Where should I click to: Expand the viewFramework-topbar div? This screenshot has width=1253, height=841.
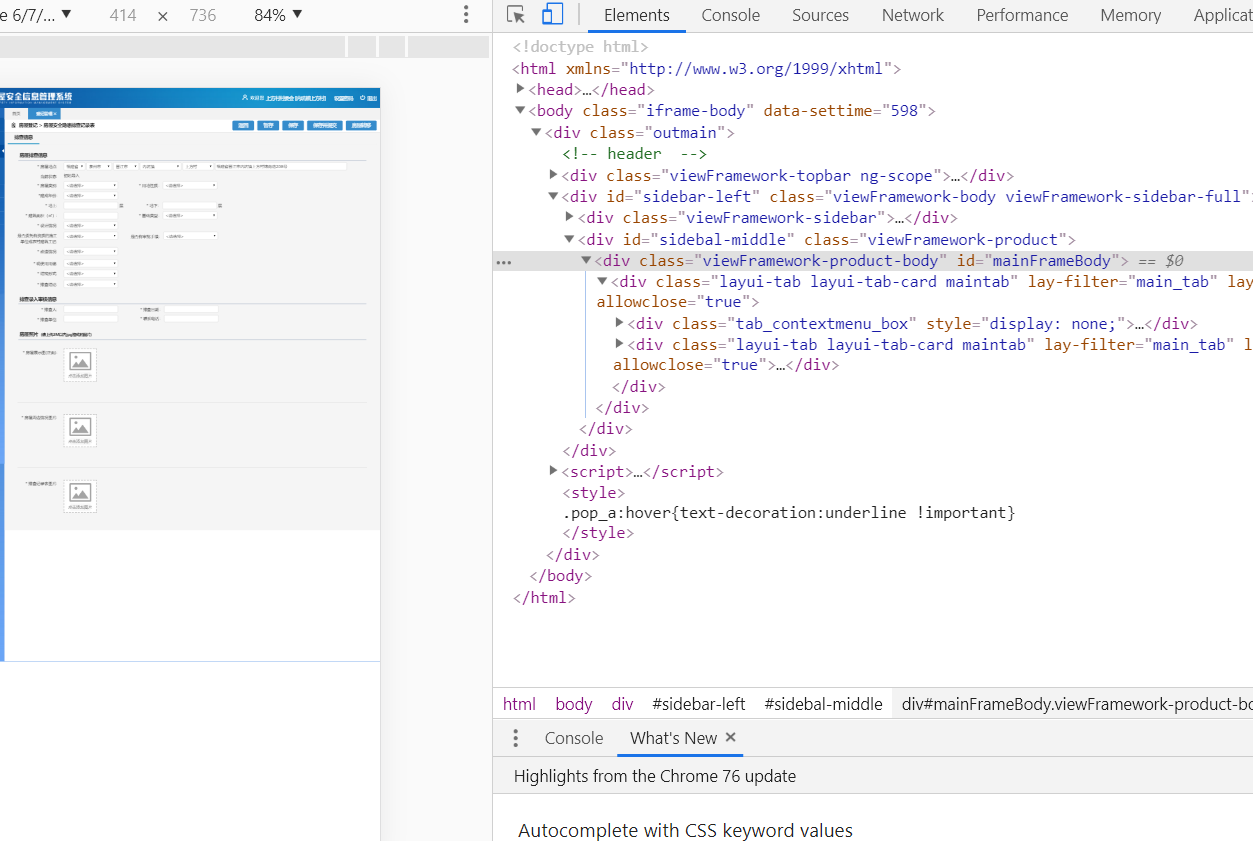553,174
